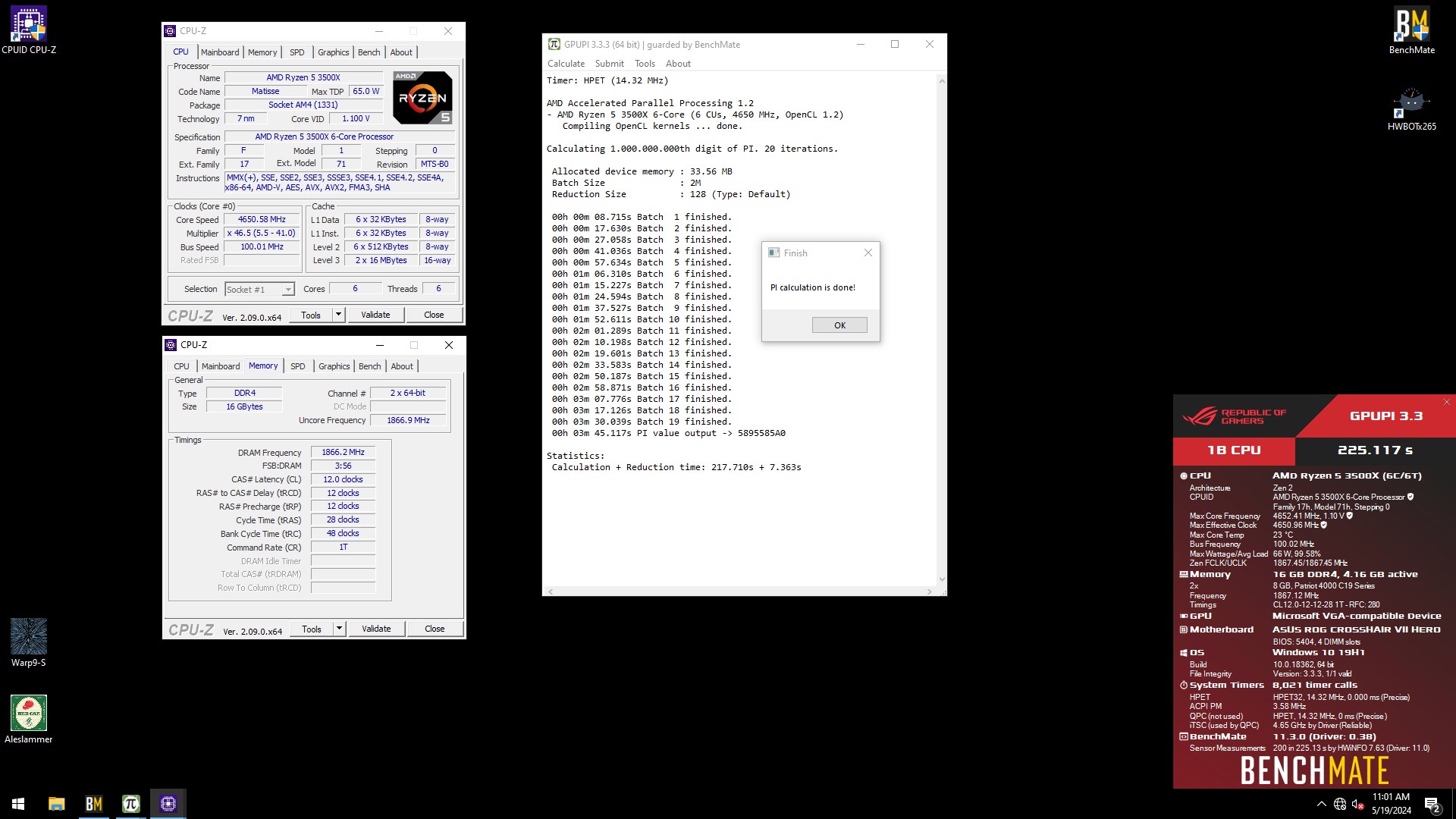Open the Windows Start menu

[18, 803]
